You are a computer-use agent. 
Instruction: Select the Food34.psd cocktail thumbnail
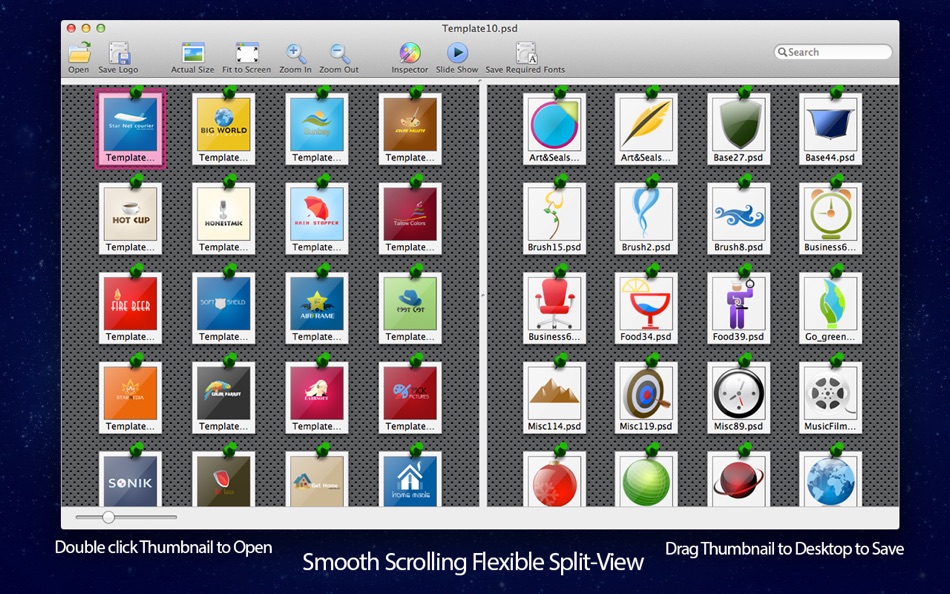click(x=646, y=307)
